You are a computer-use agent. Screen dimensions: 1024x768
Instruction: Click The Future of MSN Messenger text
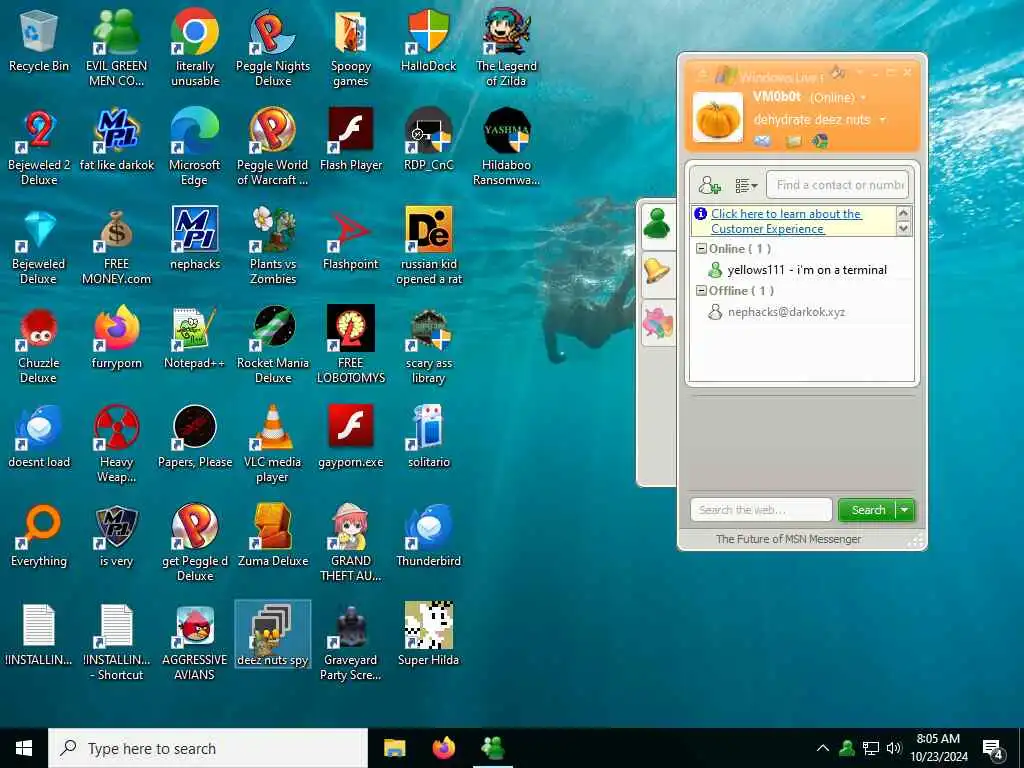point(788,539)
